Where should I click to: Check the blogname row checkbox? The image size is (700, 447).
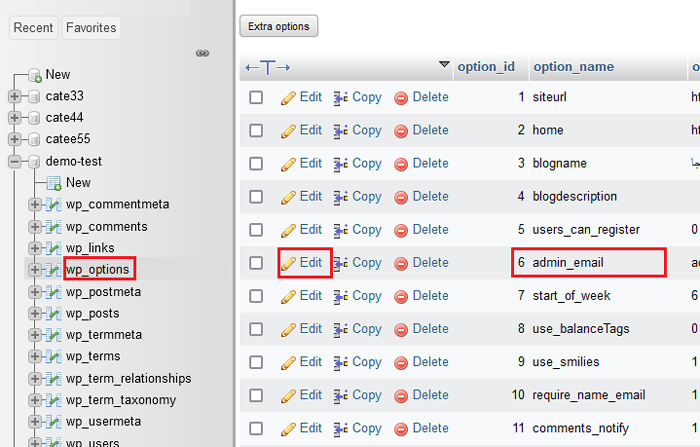coord(256,163)
